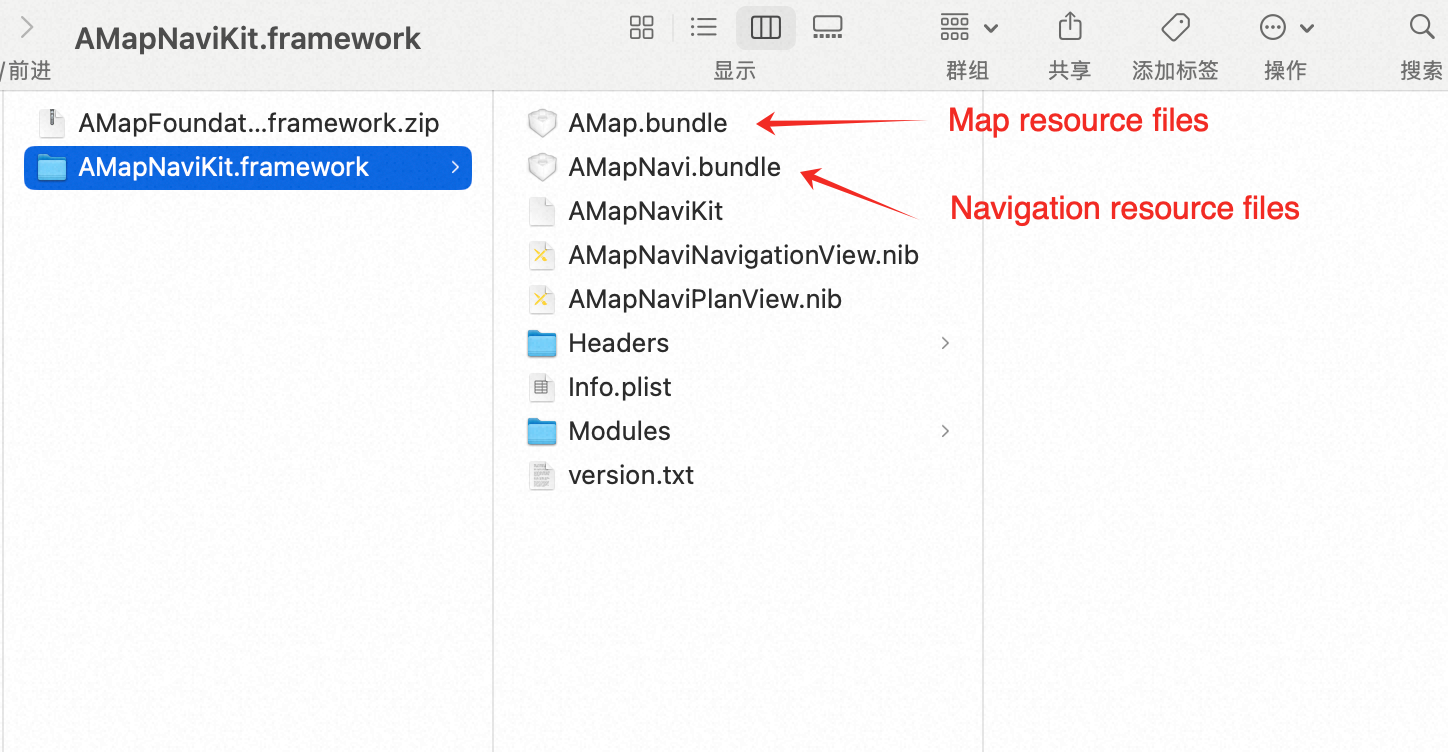
Task: Open the Actions (操作) ellipsis menu
Action: tap(1286, 27)
